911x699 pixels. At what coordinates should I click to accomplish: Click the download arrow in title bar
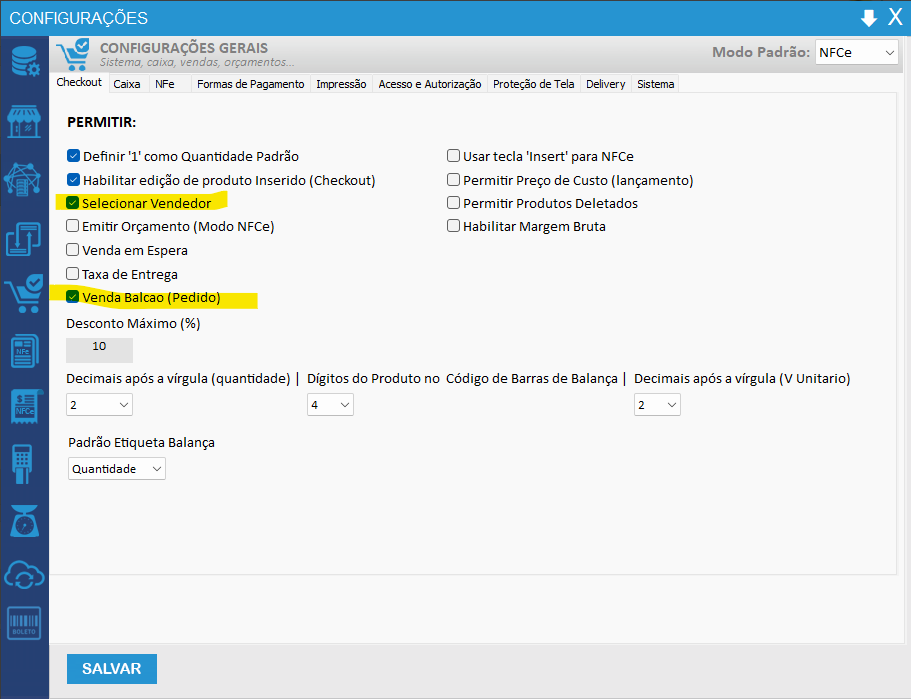tap(868, 18)
